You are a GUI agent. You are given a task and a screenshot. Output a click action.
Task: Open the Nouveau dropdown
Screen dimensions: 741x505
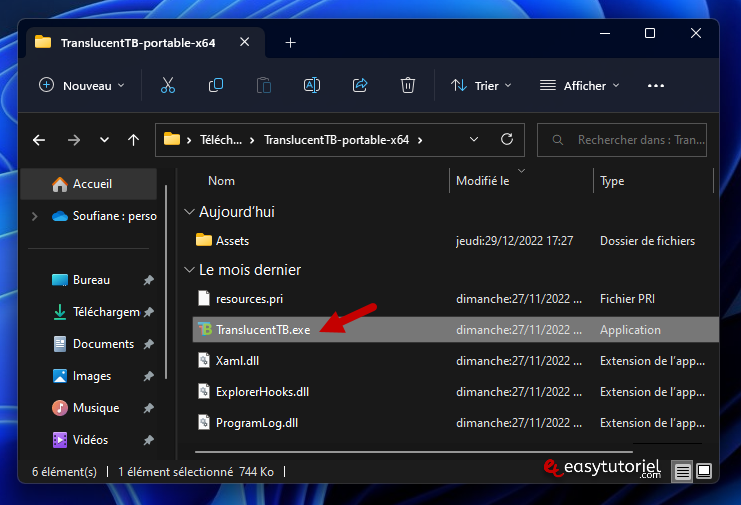82,86
